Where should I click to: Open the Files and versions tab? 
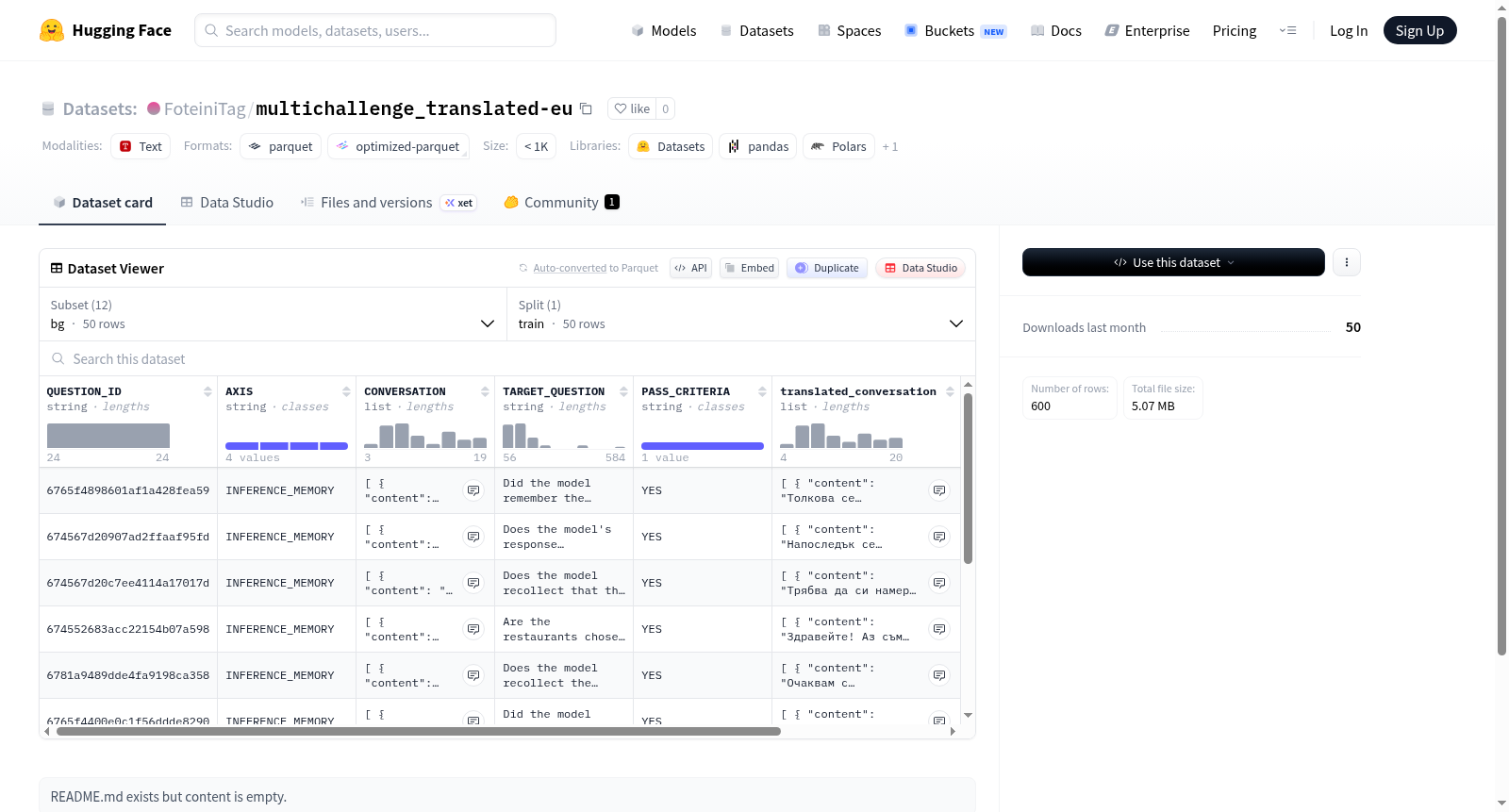pyautogui.click(x=389, y=203)
